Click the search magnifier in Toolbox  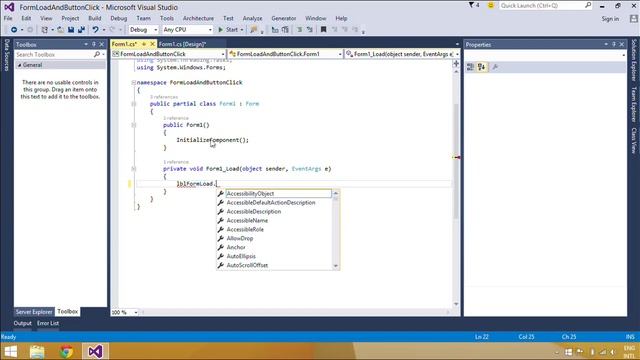pyautogui.click(x=97, y=54)
